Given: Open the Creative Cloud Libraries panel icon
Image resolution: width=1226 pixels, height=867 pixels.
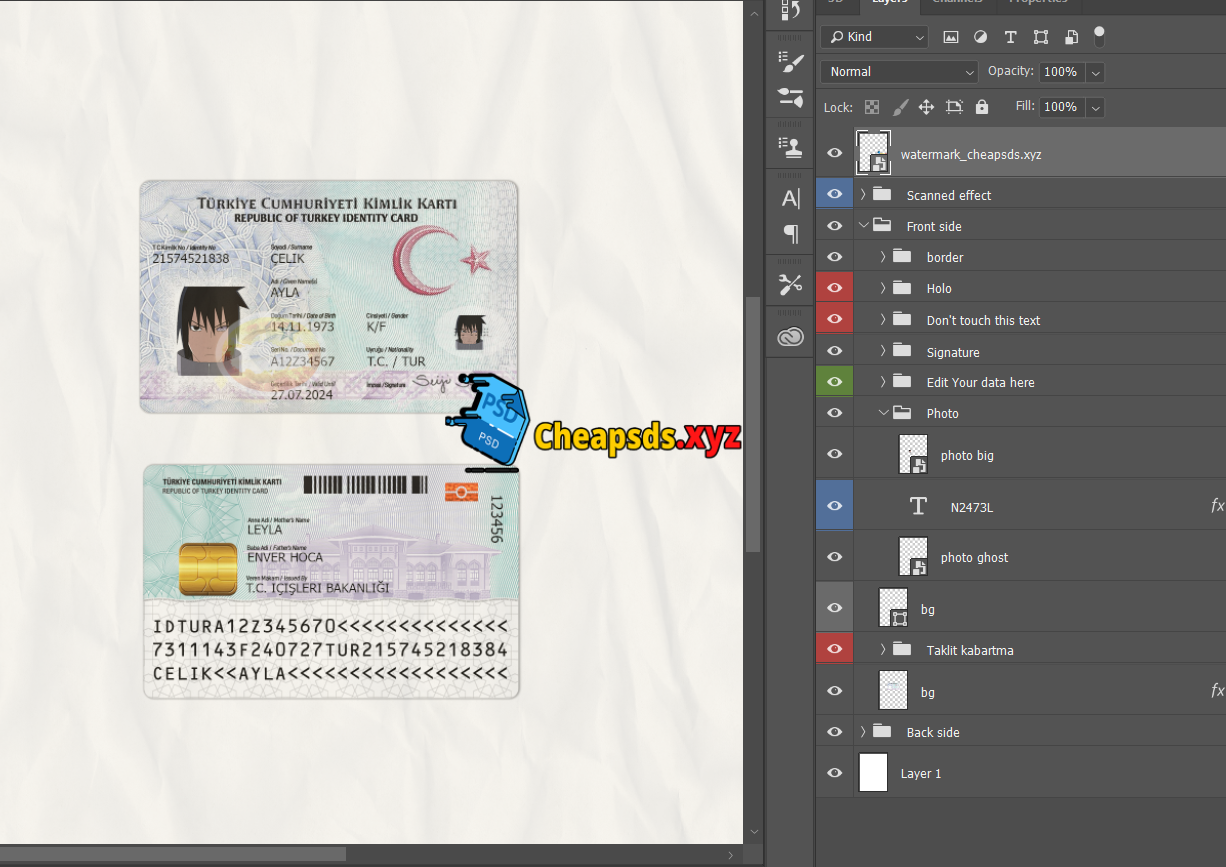Looking at the screenshot, I should 791,337.
